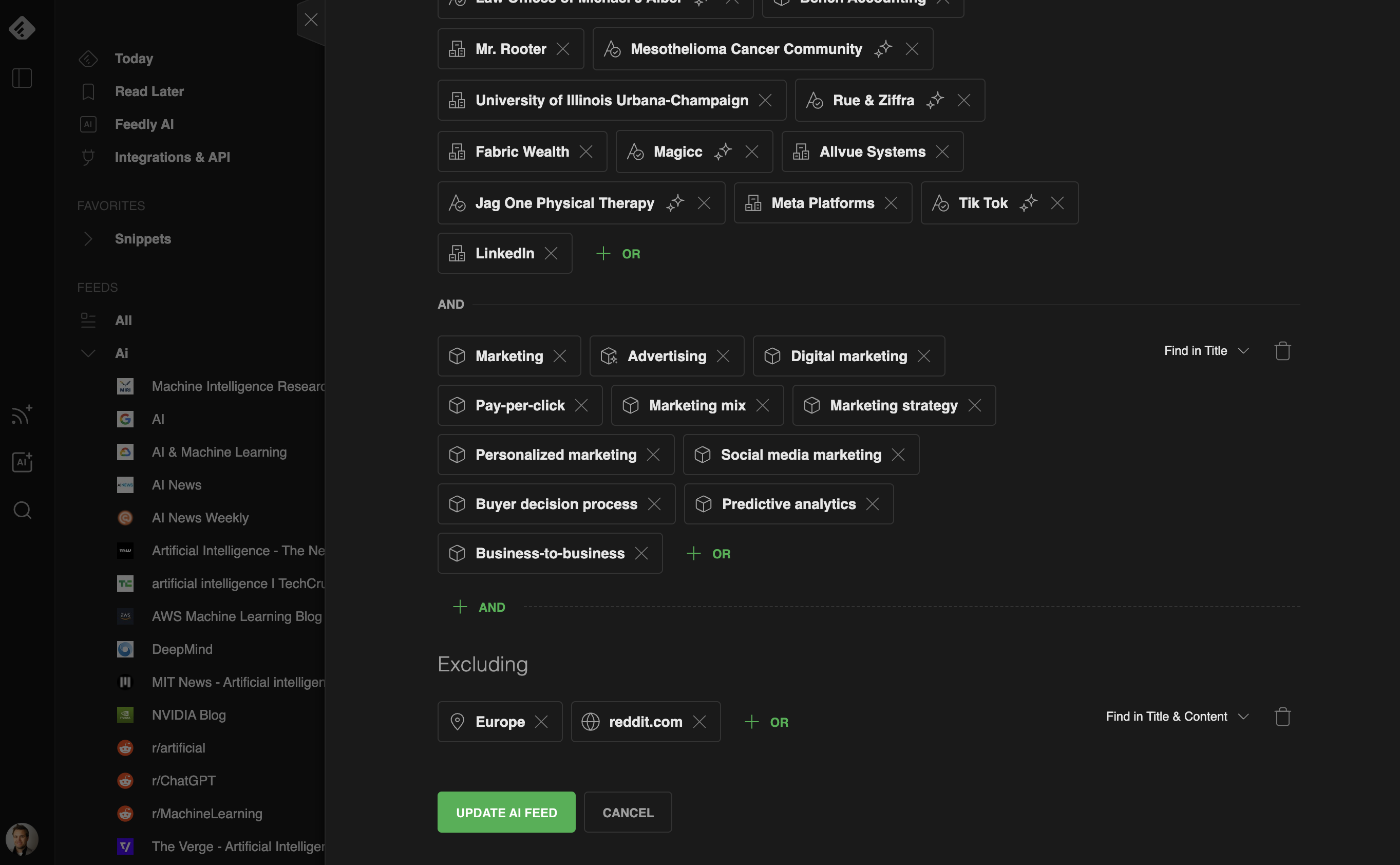
Task: Expand the AI feeds section in sidebar
Action: coord(88,353)
